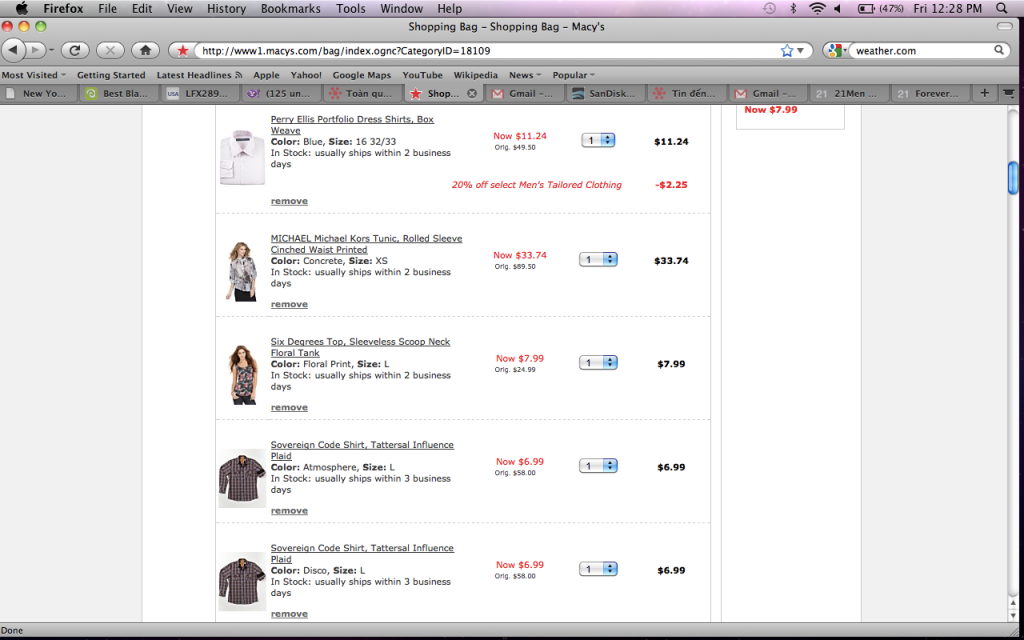Click the Reload page icon
This screenshot has height=640, width=1024.
point(75,49)
